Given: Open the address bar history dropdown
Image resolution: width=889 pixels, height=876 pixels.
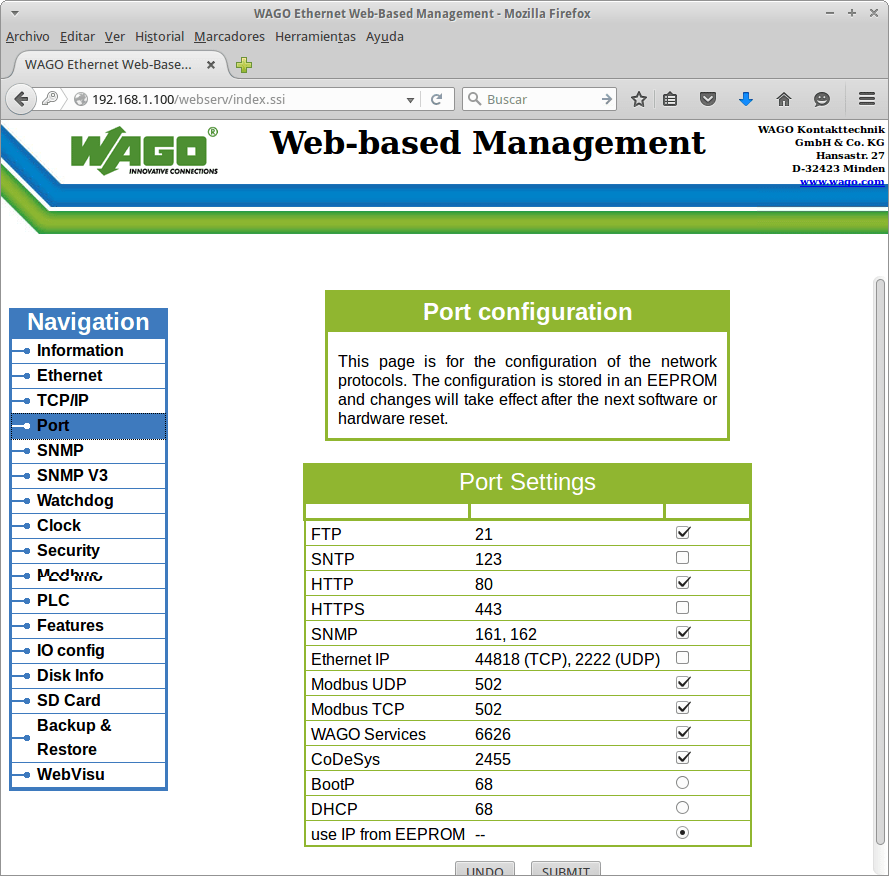Looking at the screenshot, I should pyautogui.click(x=410, y=99).
